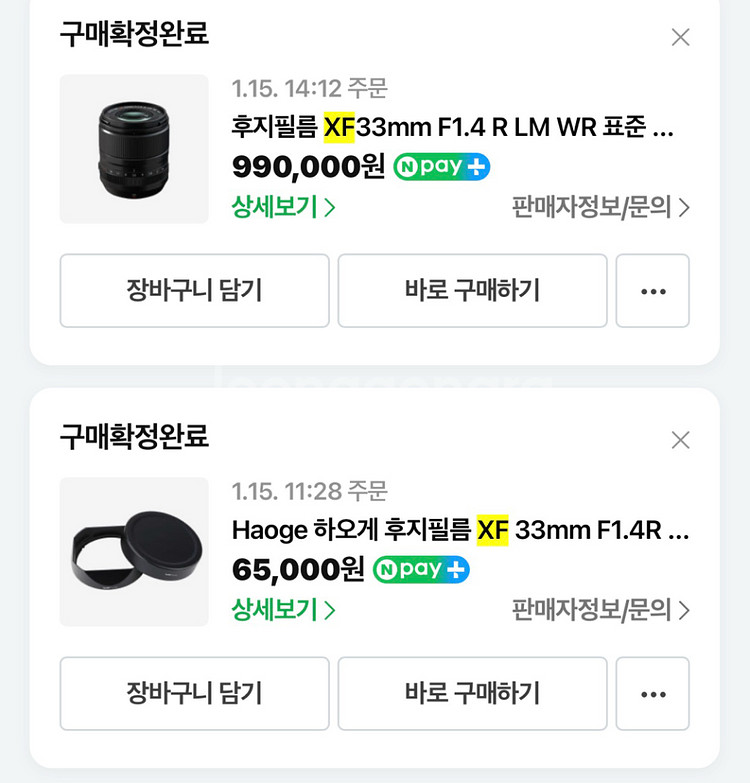View 상세보기 details for the 990,000원 order
The image size is (750, 783).
coord(283,207)
